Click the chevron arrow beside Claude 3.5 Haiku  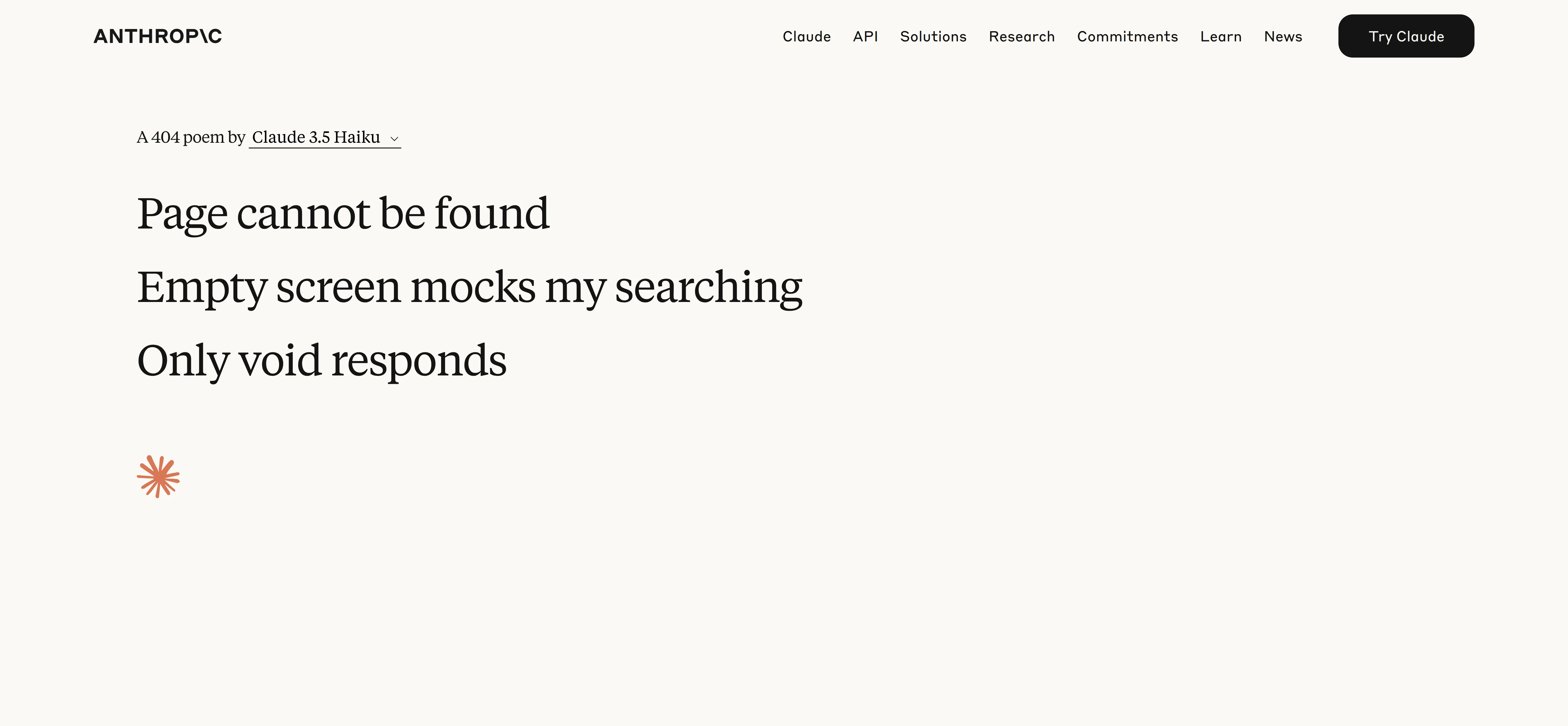pos(394,139)
